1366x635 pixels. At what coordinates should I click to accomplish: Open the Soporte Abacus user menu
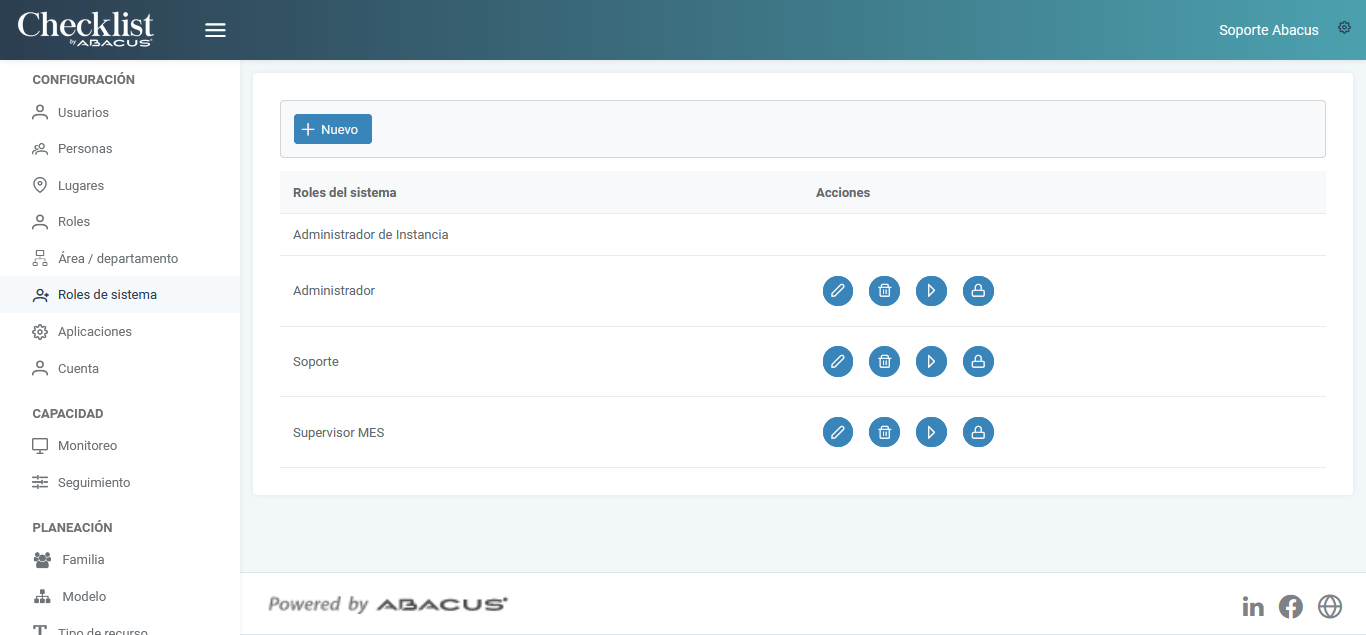click(1268, 30)
